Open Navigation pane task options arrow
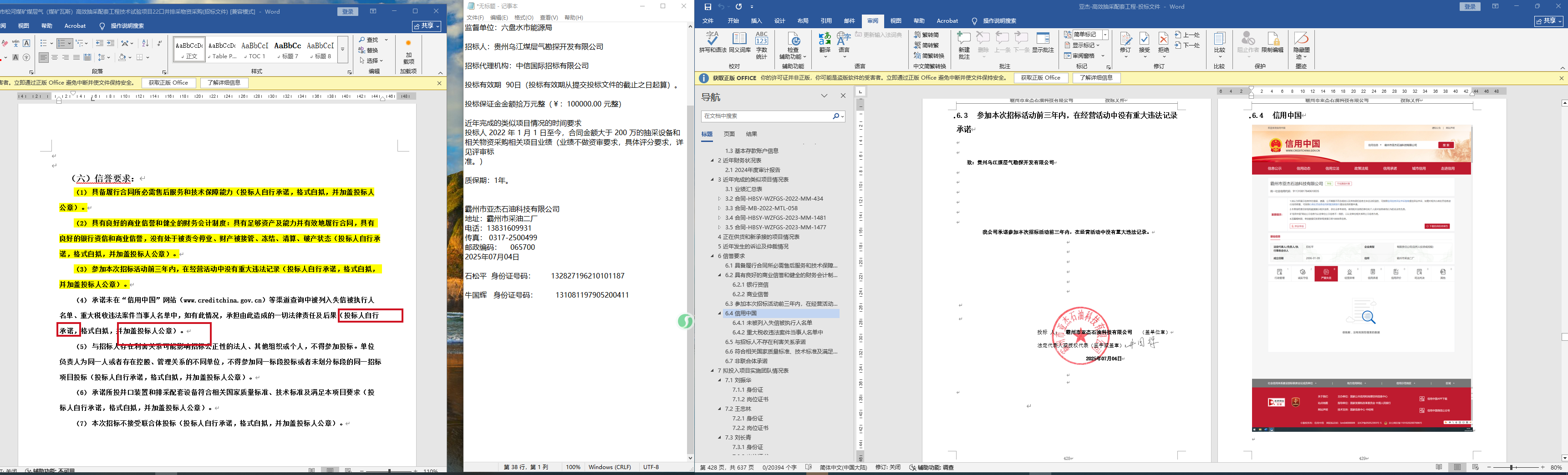 click(824, 96)
